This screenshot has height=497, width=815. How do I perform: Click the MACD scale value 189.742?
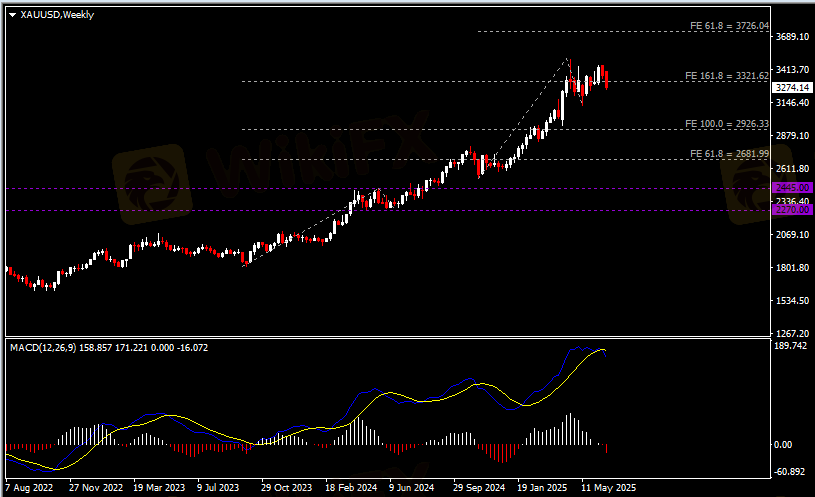coord(791,346)
